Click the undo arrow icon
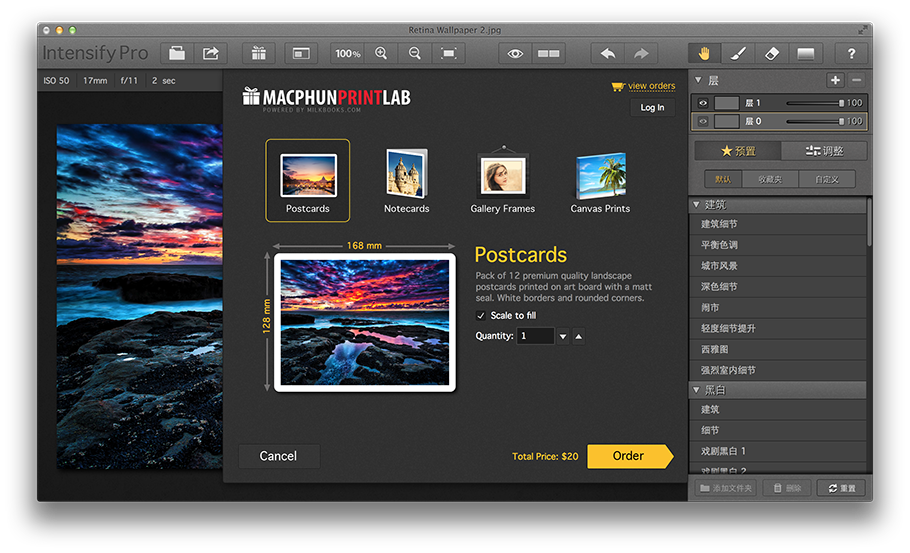This screenshot has width=910, height=553. click(608, 53)
